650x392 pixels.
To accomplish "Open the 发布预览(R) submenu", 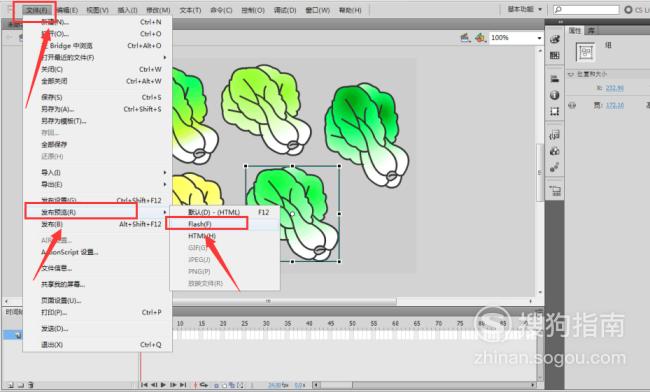I will pyautogui.click(x=97, y=212).
